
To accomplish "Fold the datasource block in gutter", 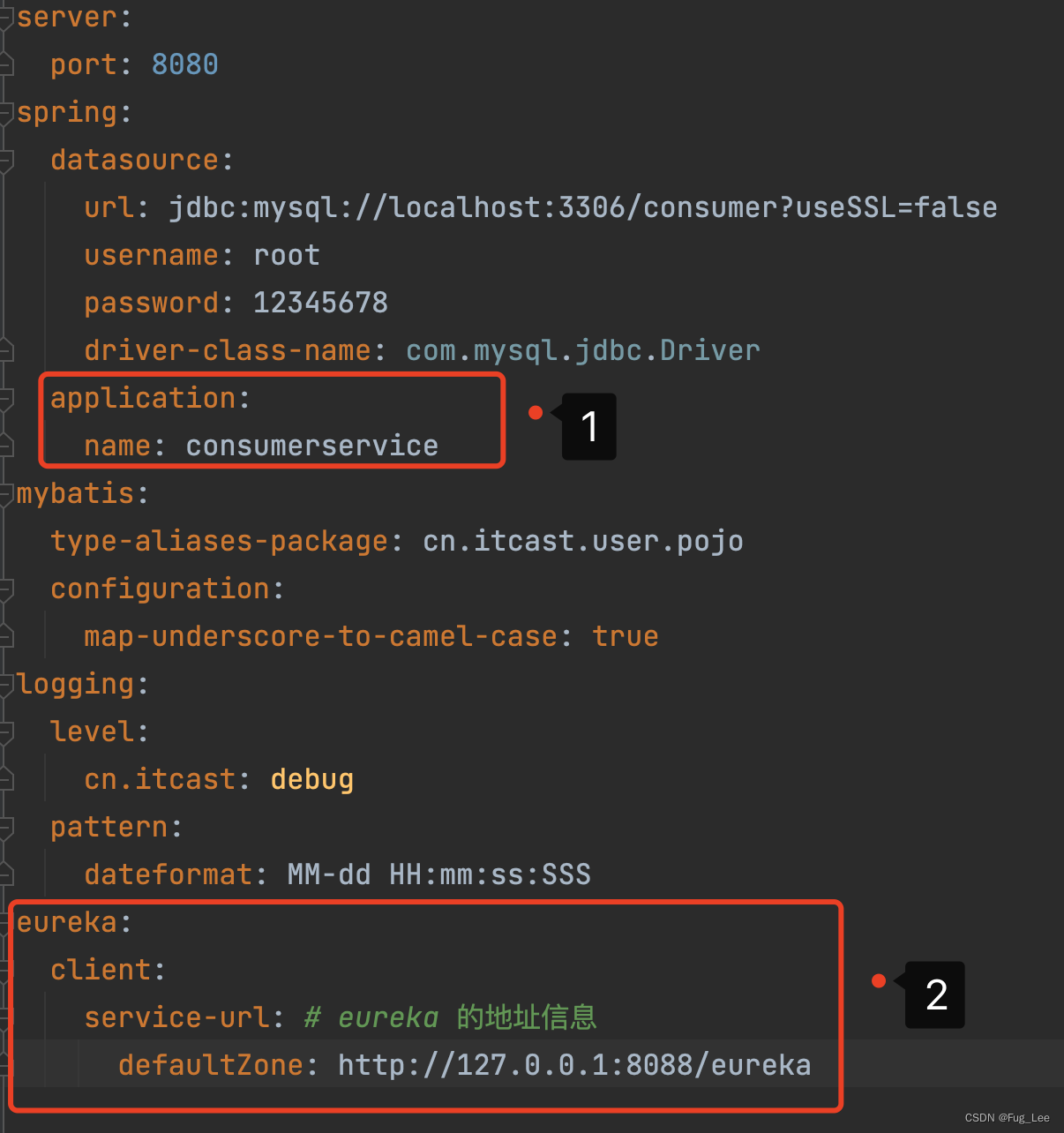I will (x=6, y=161).
